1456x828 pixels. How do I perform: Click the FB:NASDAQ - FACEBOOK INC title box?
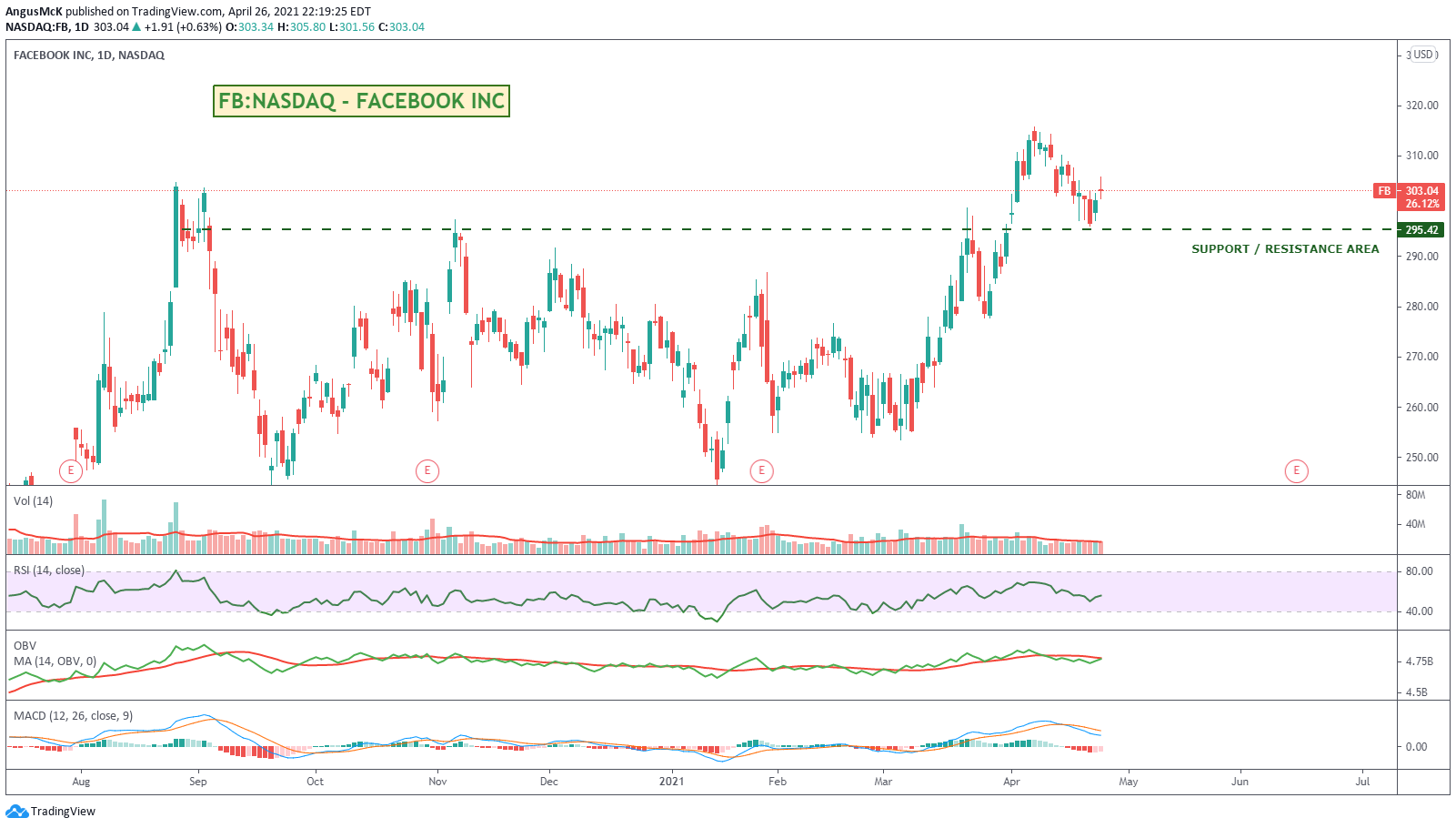tap(361, 101)
